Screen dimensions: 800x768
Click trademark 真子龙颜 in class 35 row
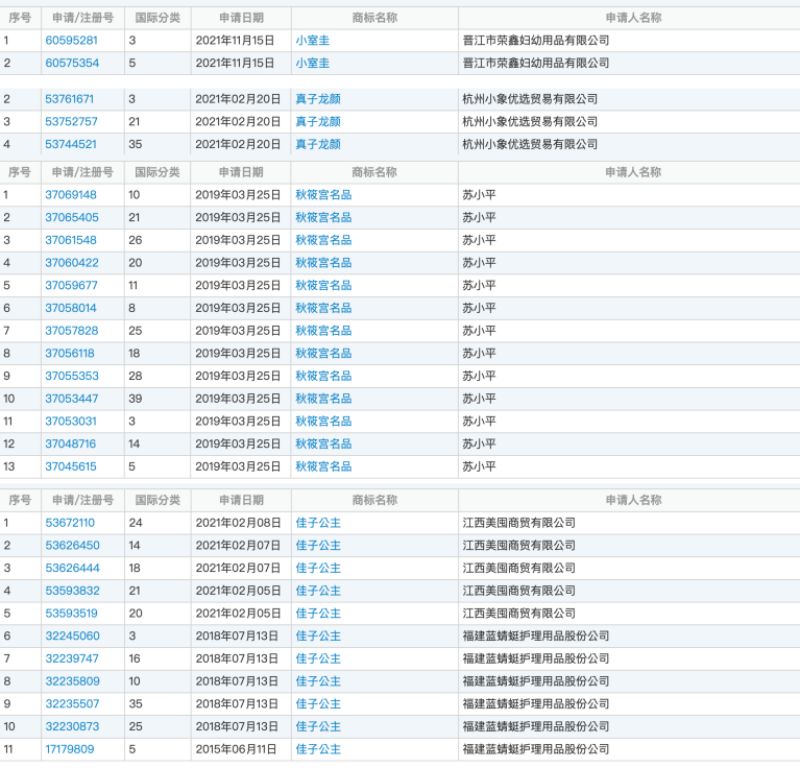coord(318,144)
